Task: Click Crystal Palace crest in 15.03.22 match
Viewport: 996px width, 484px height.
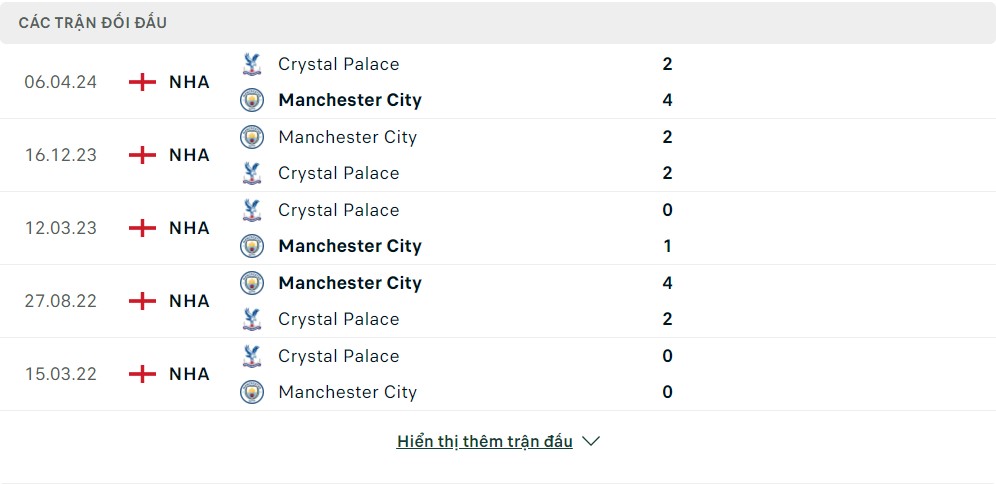Action: (x=252, y=356)
